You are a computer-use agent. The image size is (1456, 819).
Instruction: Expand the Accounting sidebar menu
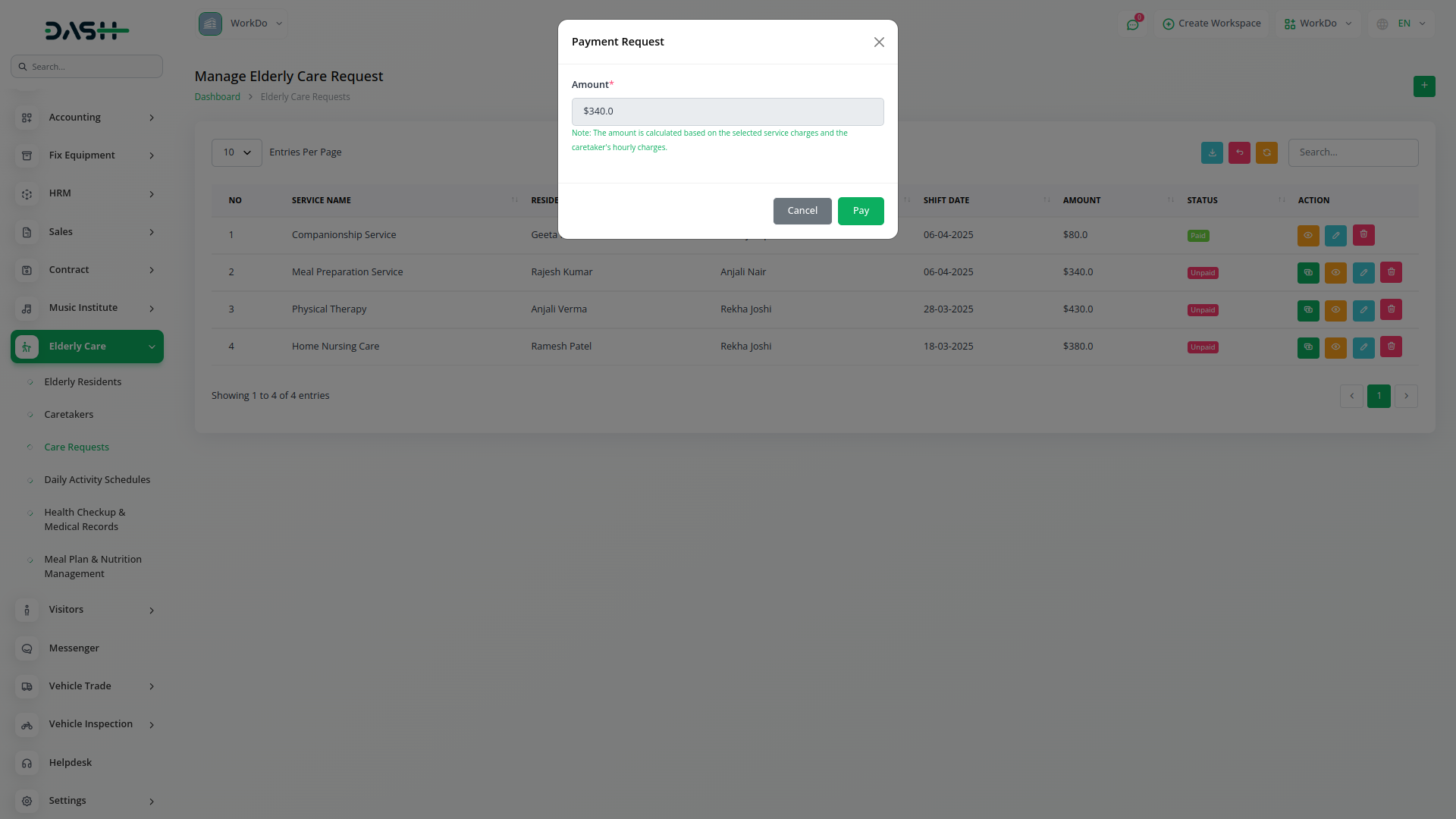click(x=87, y=118)
